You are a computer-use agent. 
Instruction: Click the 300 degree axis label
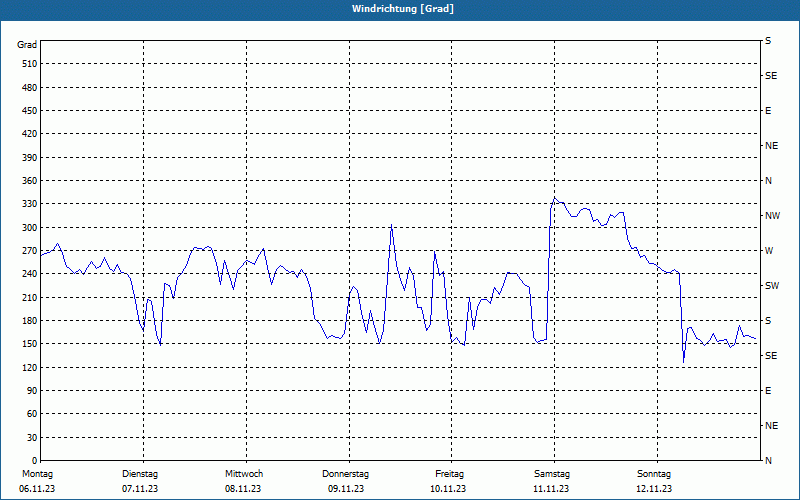click(30, 227)
